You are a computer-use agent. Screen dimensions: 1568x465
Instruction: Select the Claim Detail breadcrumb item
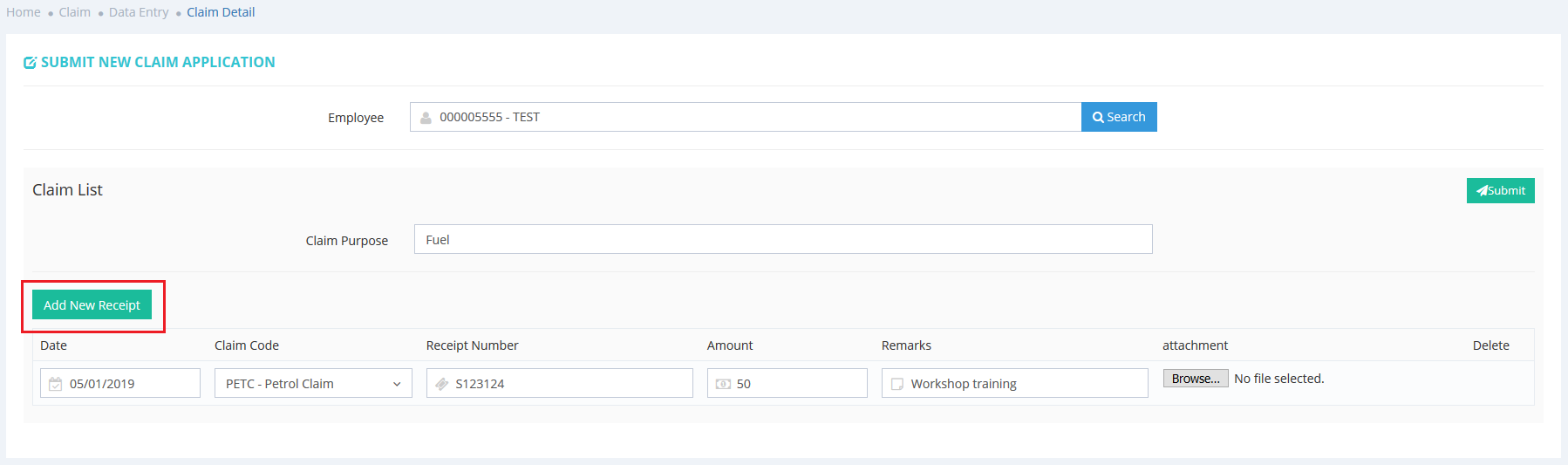click(221, 12)
